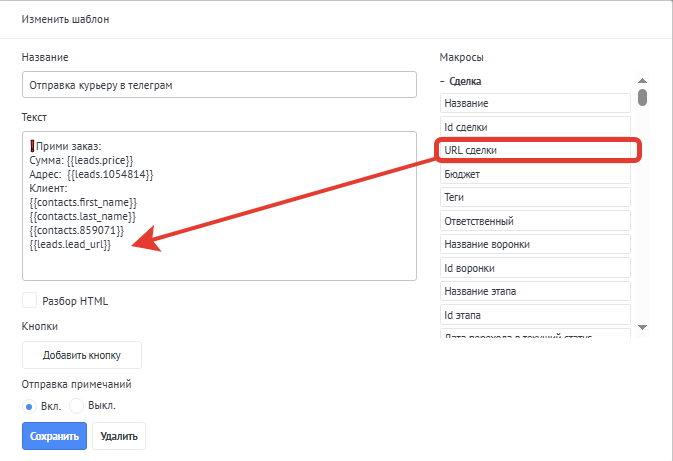The image size is (673, 461).
Task: Click the macros list scroll down arrow
Action: pos(642,328)
